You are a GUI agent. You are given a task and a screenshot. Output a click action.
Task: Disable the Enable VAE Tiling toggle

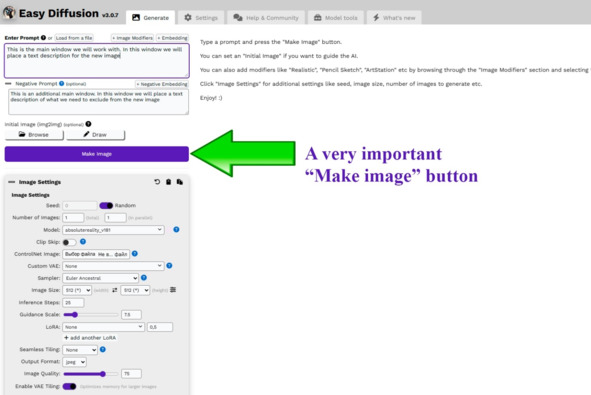(x=69, y=386)
